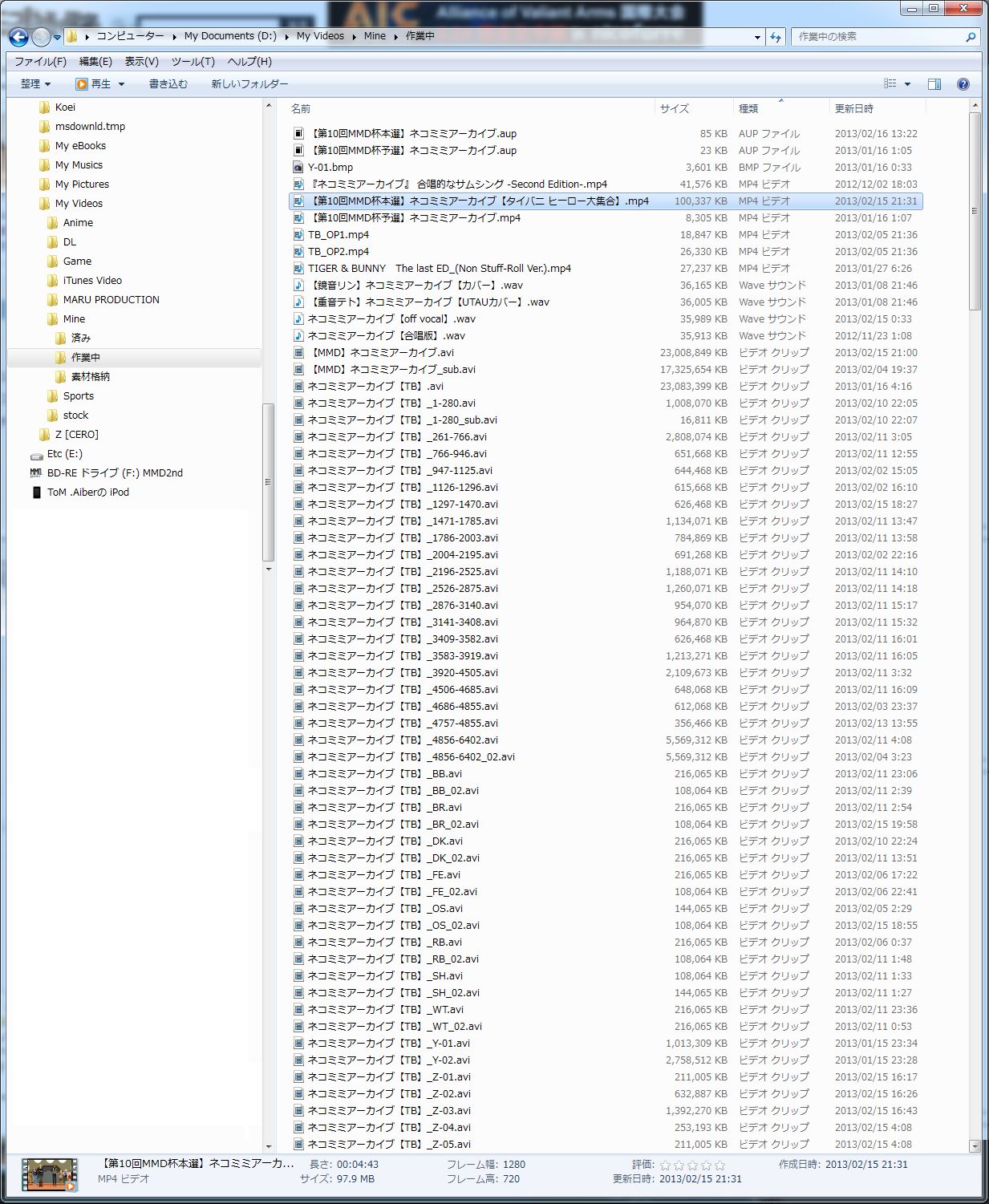Expand the breadcrumb arrow after Mine
The image size is (989, 1204).
(x=395, y=36)
